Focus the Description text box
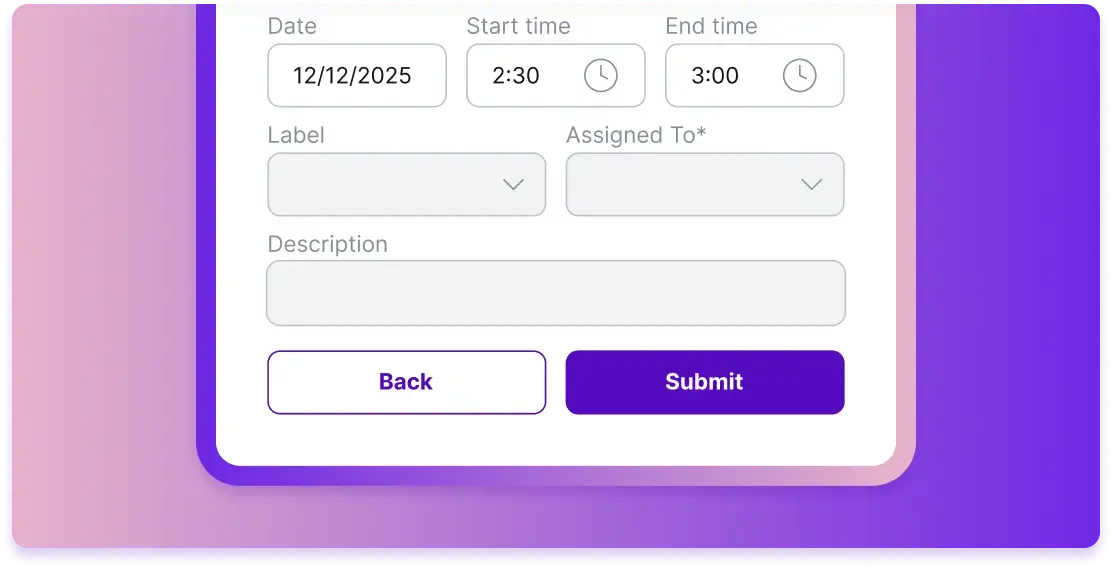1112x568 pixels. point(555,293)
